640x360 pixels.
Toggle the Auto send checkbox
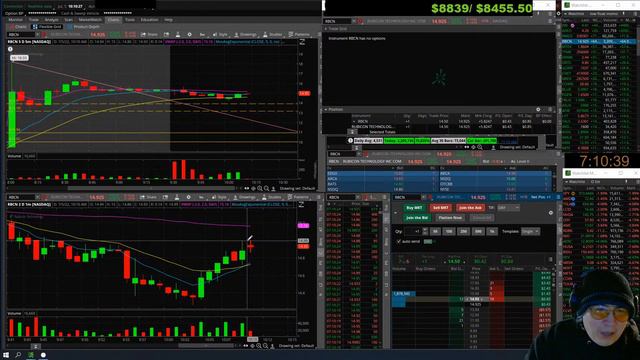pyautogui.click(x=399, y=242)
